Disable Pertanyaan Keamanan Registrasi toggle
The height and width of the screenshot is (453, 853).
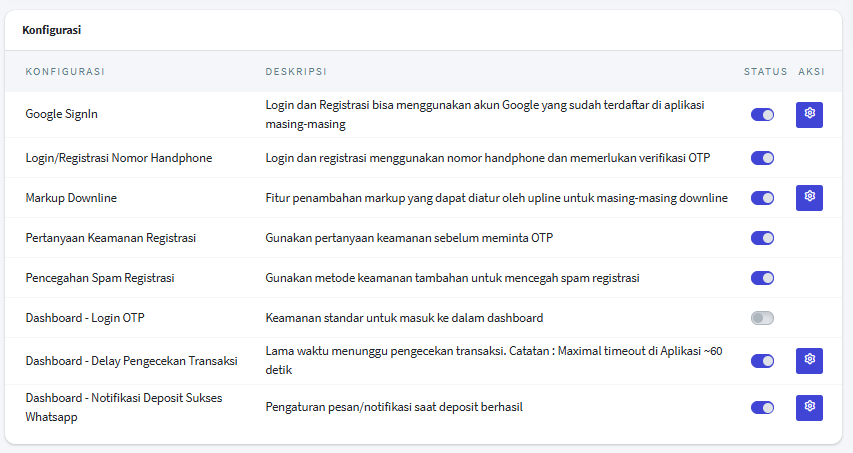(762, 238)
